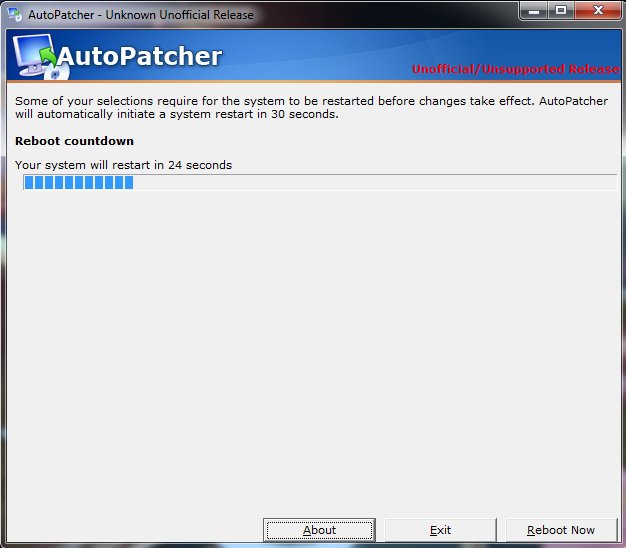
Task: Click the 'Reboot countdown' heading
Action: (x=74, y=141)
